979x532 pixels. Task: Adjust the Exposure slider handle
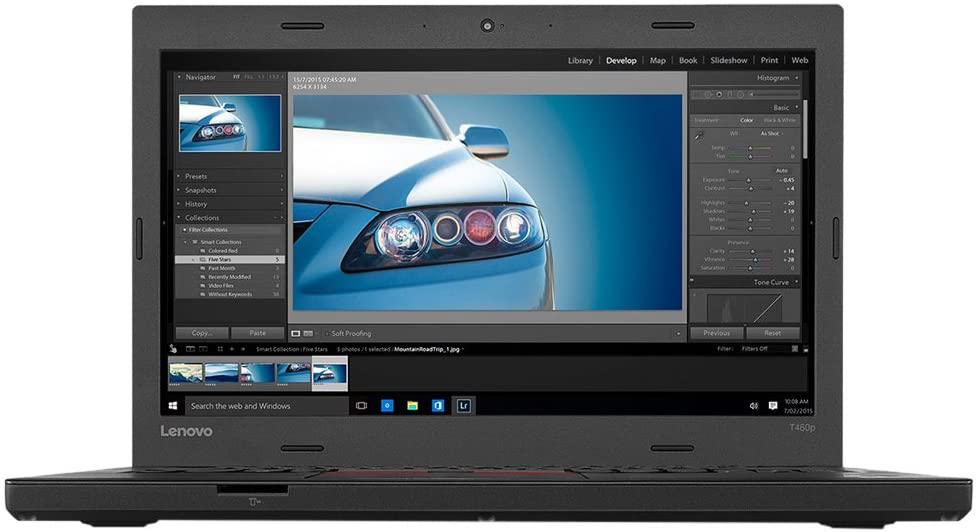749,180
